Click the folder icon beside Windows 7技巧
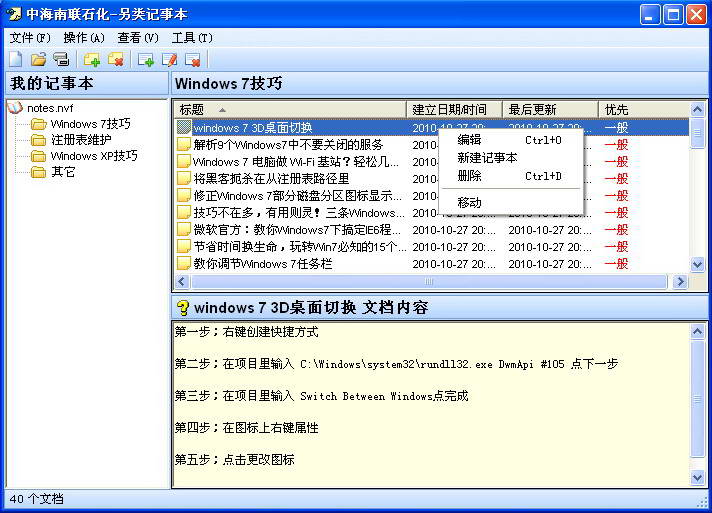The height and width of the screenshot is (513, 712). [x=39, y=123]
